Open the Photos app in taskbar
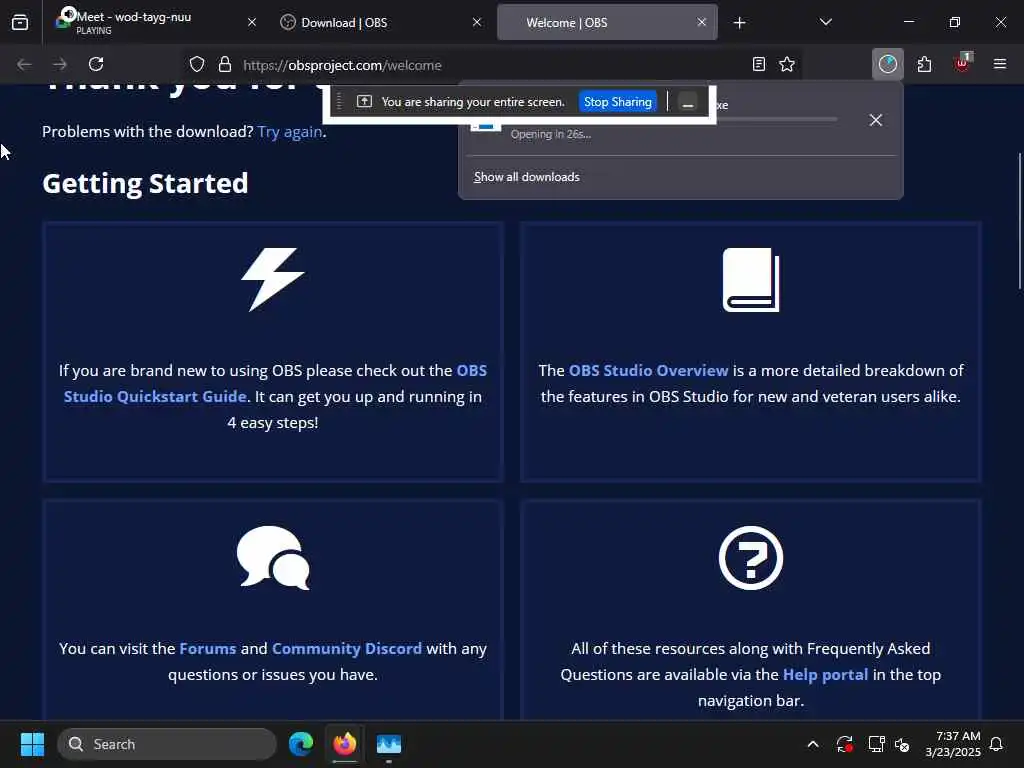Image resolution: width=1024 pixels, height=768 pixels. click(389, 744)
